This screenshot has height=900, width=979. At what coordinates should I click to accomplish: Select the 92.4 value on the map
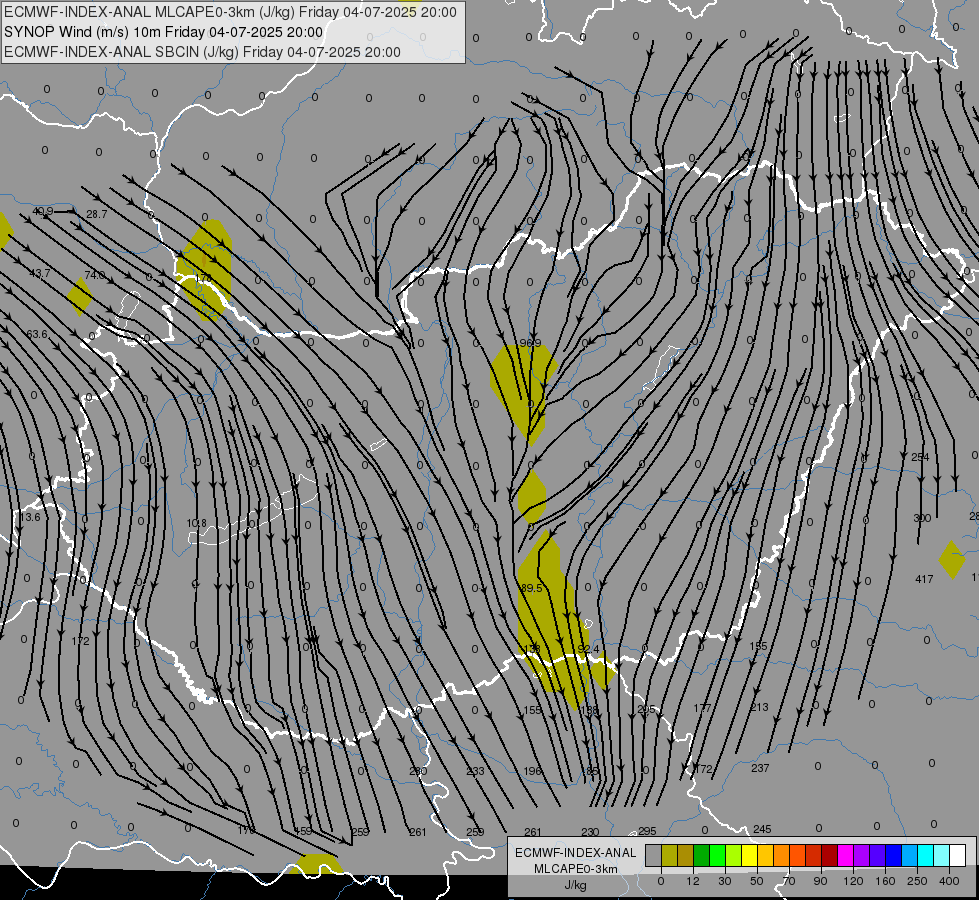[588, 650]
